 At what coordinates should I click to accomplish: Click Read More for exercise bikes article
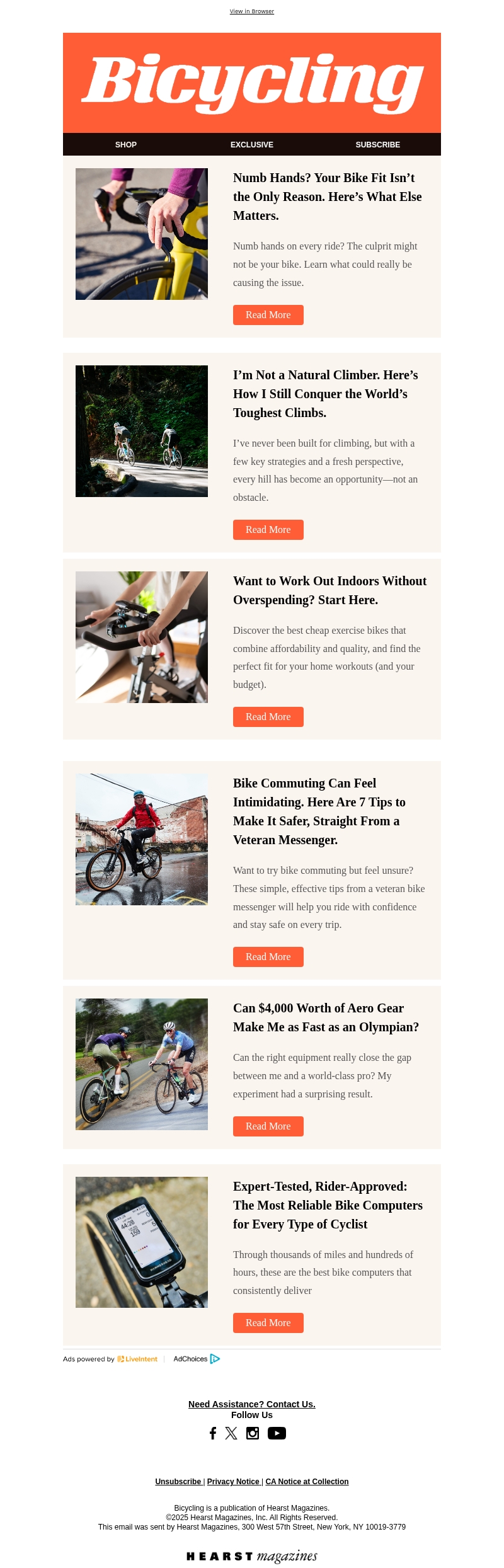tap(268, 717)
